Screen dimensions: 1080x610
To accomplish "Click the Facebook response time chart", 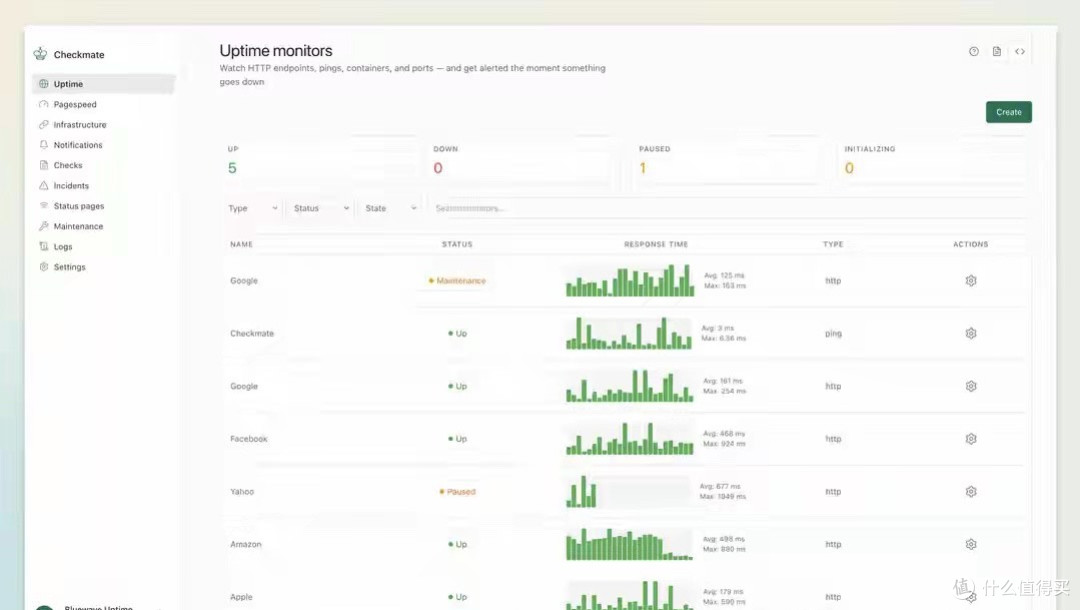I will [x=630, y=439].
